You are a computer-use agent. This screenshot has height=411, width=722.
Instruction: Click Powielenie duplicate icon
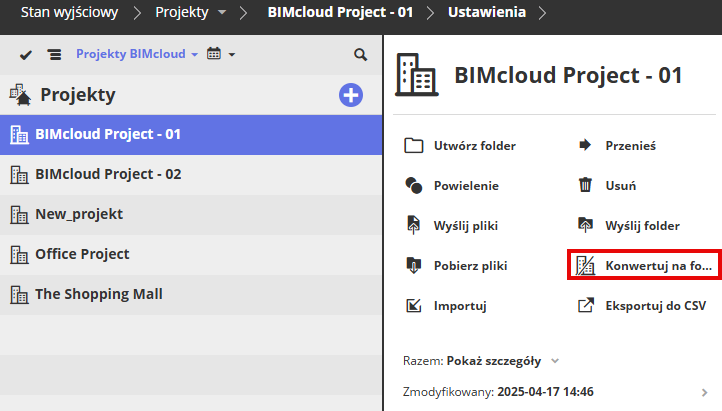click(x=414, y=185)
